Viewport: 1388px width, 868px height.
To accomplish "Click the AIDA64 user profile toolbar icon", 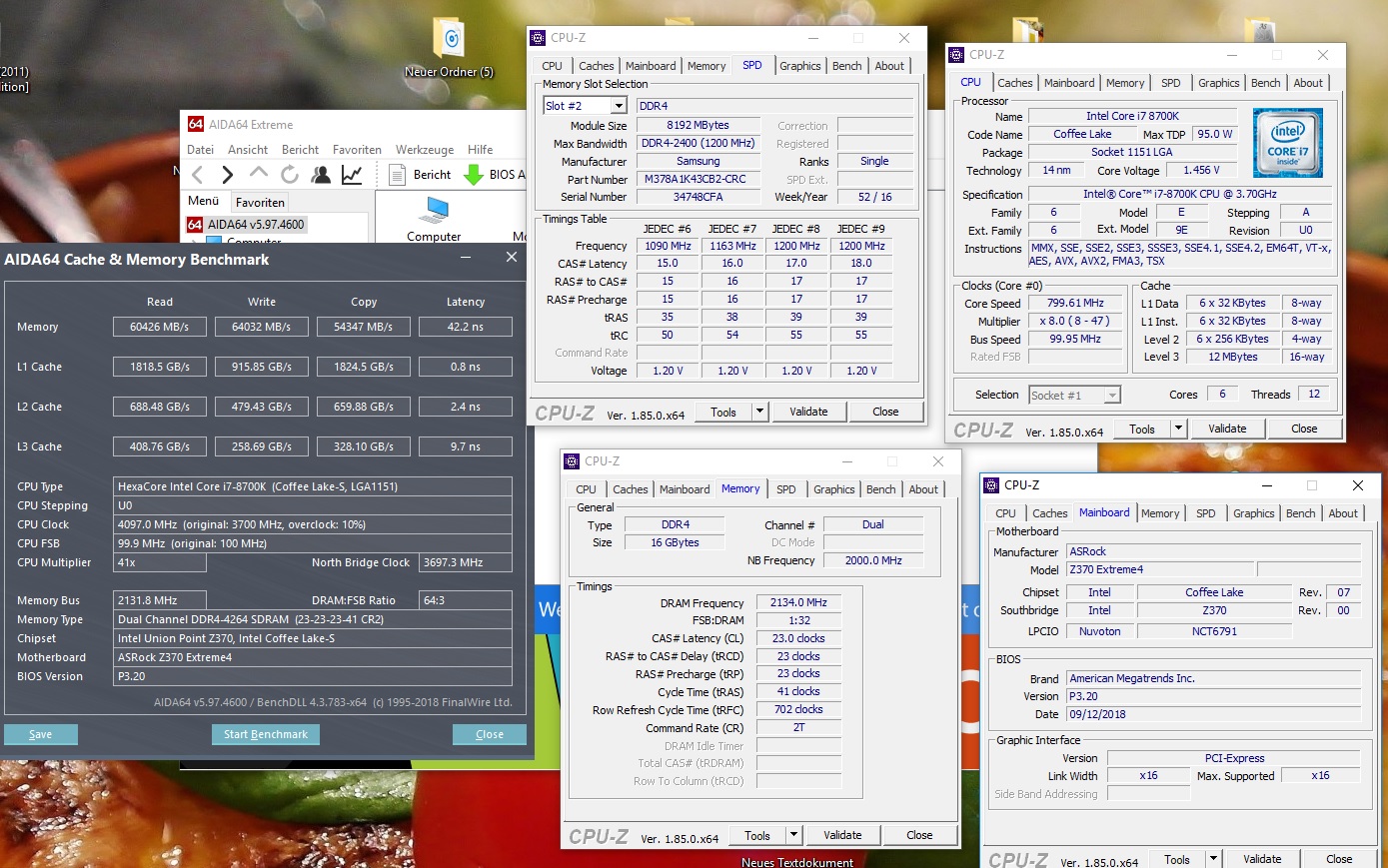I will pos(321,175).
